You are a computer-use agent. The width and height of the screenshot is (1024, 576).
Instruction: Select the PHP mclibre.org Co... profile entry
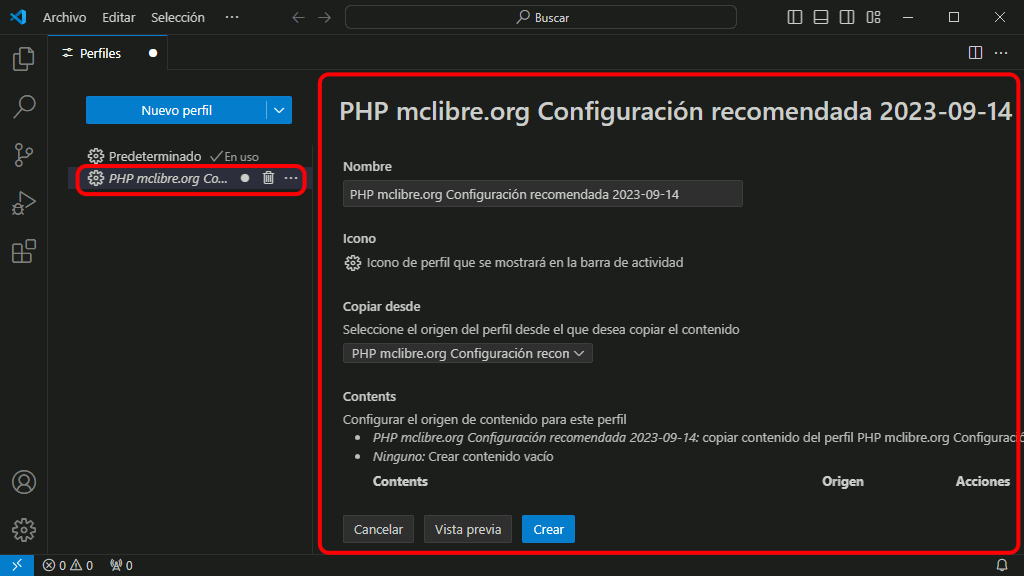(168, 178)
